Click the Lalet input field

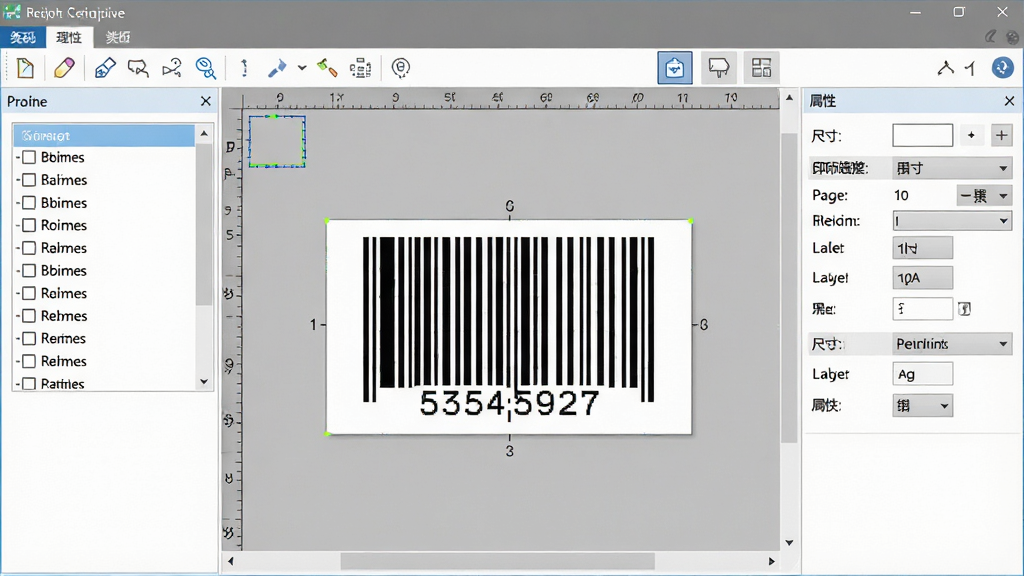[922, 248]
